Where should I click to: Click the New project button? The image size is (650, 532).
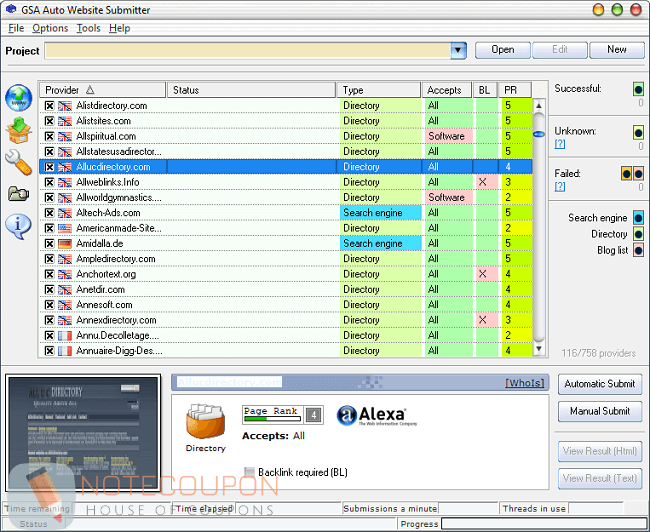[617, 50]
